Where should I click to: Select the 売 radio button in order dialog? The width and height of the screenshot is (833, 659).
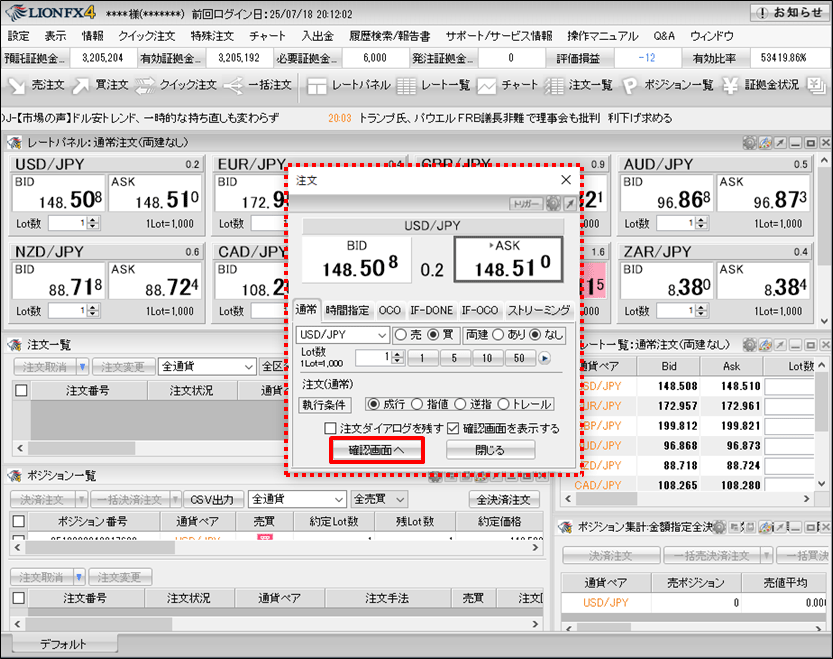click(401, 335)
